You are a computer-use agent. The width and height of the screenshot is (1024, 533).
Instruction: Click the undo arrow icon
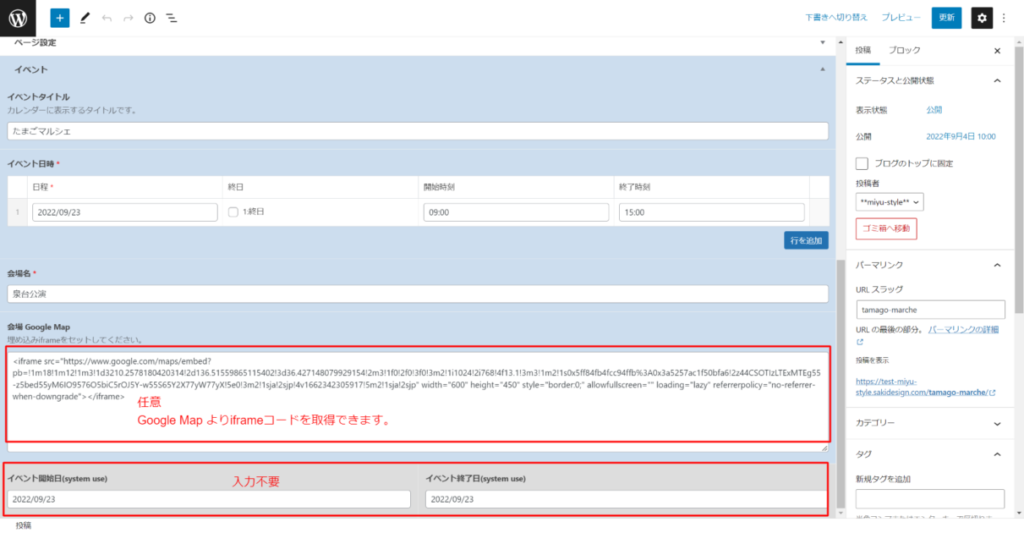coord(107,18)
